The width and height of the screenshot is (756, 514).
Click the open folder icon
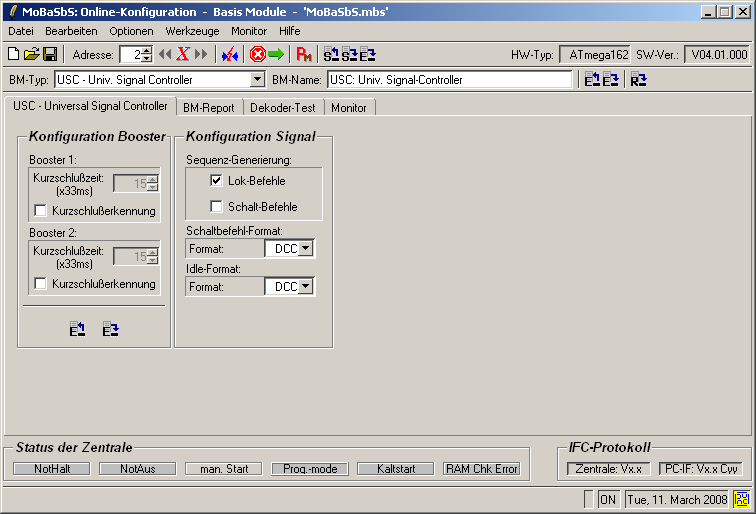click(x=31, y=55)
